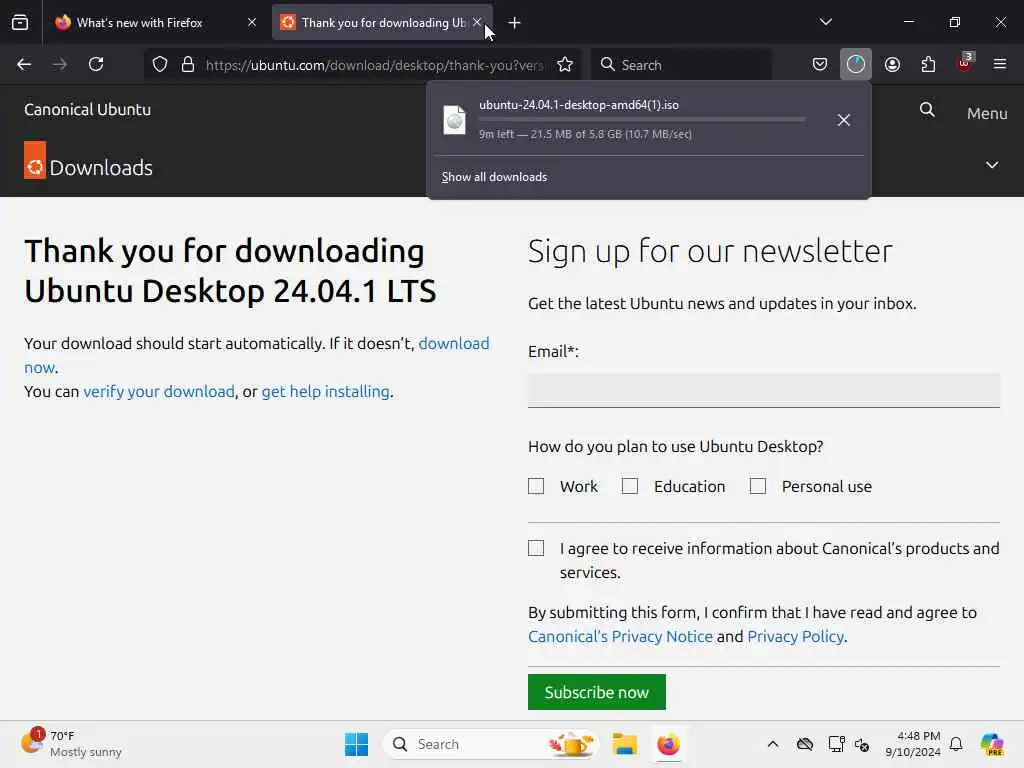Click the Downloads heading

point(101,168)
